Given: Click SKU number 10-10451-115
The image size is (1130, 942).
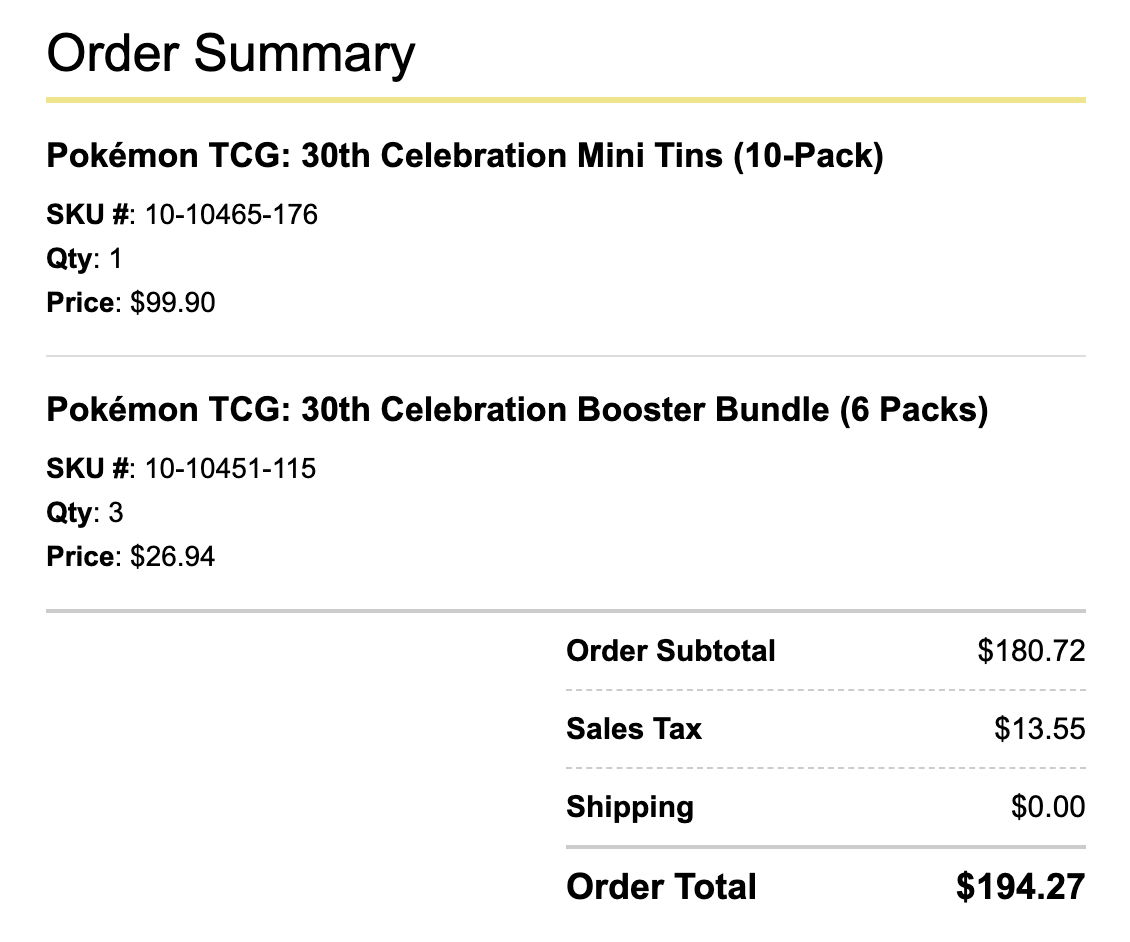Looking at the screenshot, I should 231,469.
